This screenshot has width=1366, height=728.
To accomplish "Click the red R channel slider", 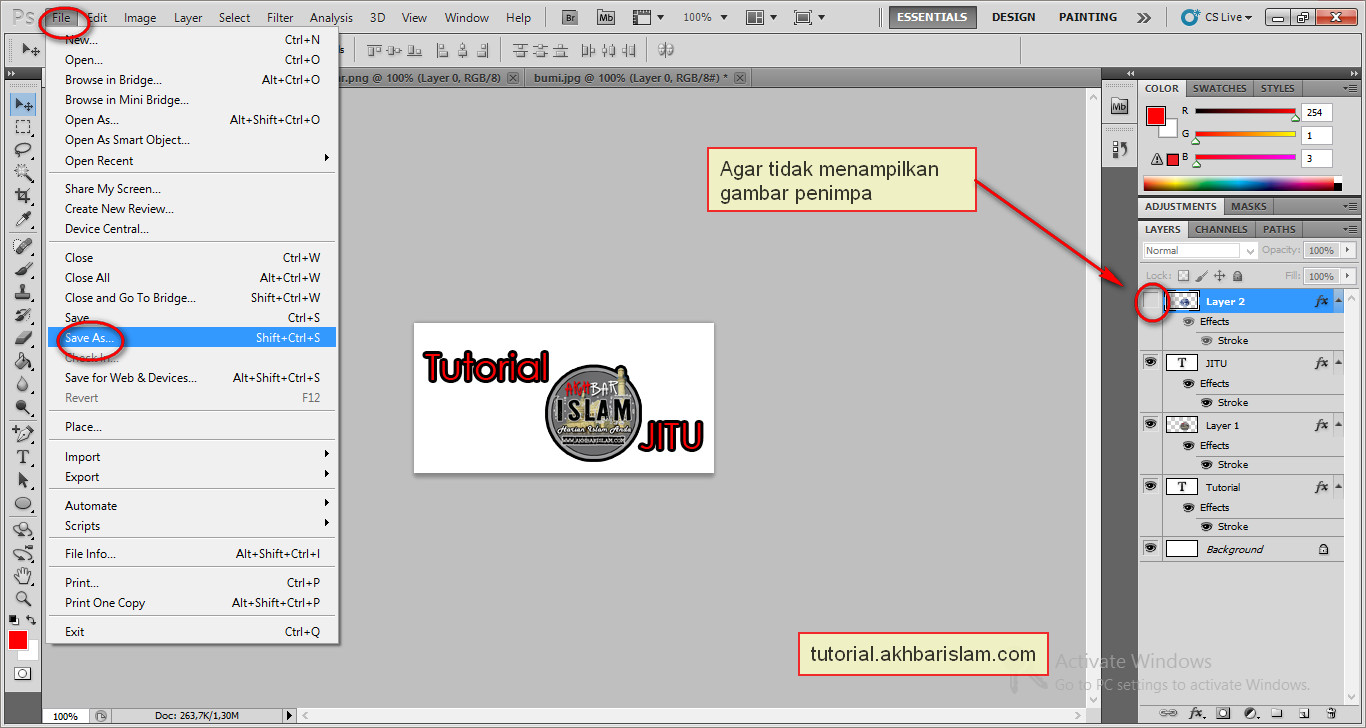I will point(1245,112).
